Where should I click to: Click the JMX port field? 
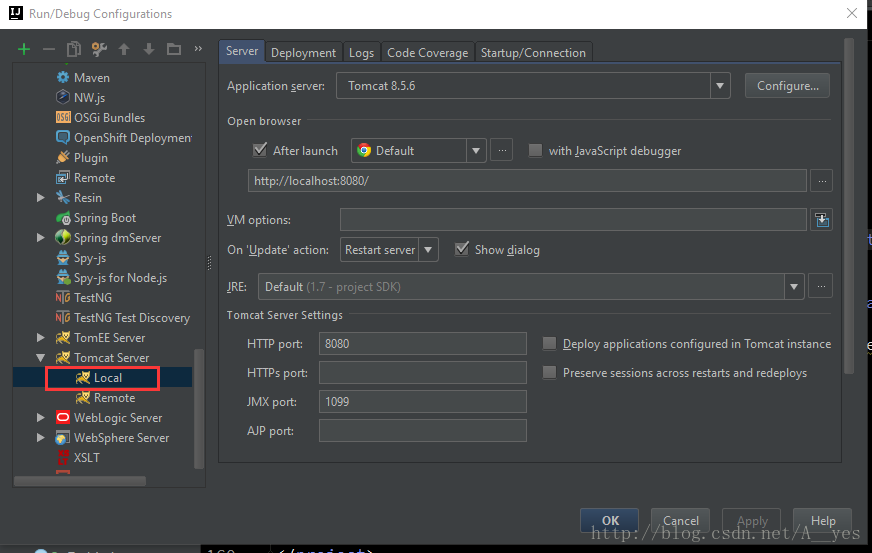(423, 402)
